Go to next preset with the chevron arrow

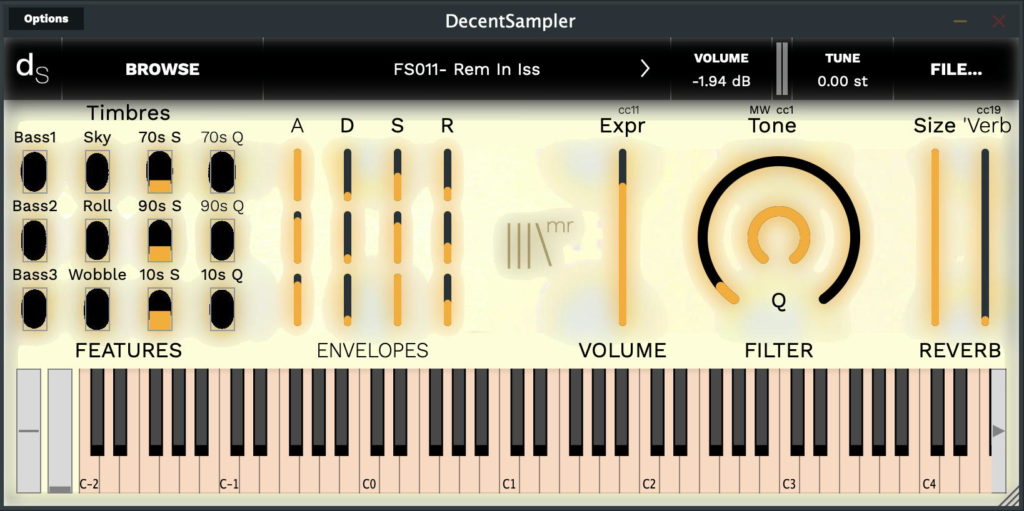645,69
